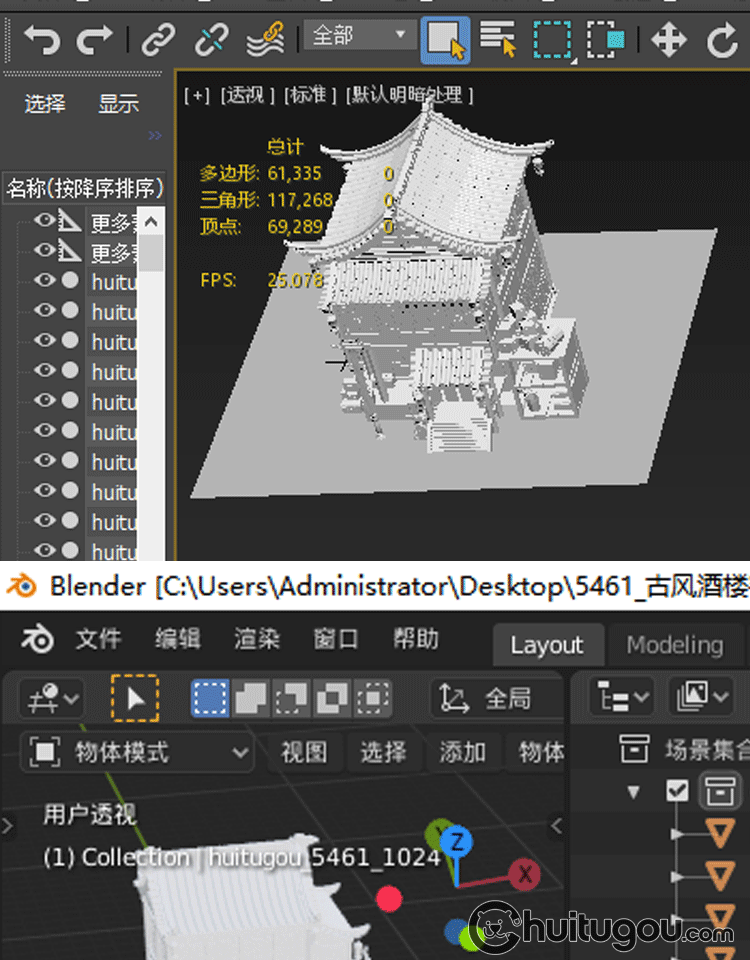750x960 pixels.
Task: Hide the top object in the scene explorer list
Action: 44,222
